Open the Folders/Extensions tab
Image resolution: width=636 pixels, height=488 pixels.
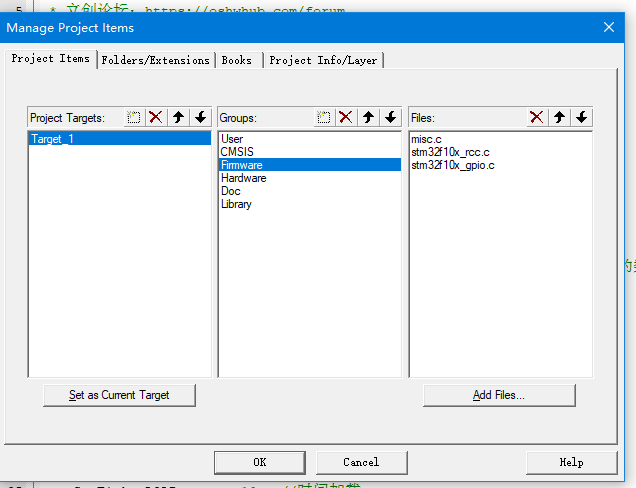pos(156,60)
